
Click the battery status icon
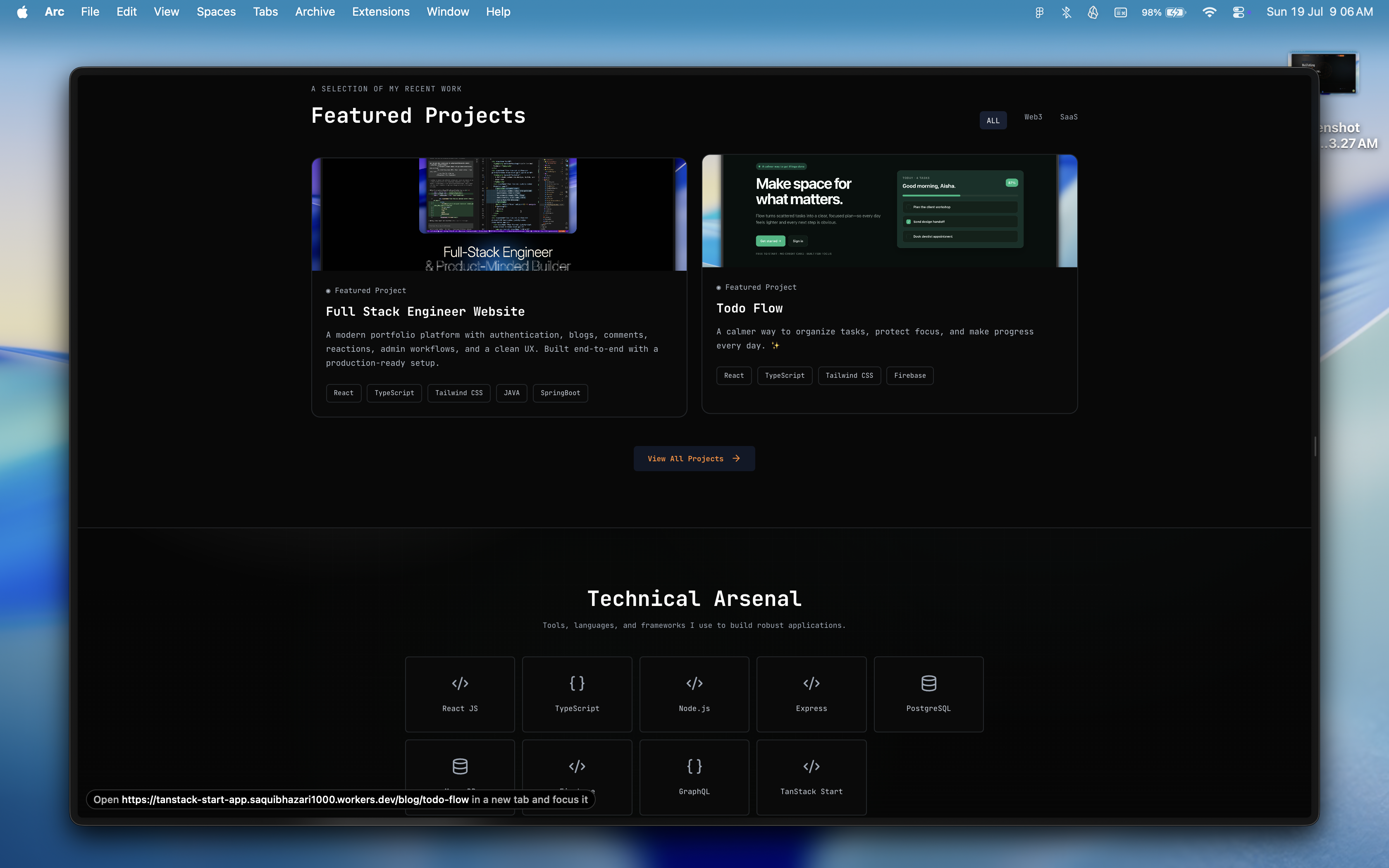click(1163, 12)
